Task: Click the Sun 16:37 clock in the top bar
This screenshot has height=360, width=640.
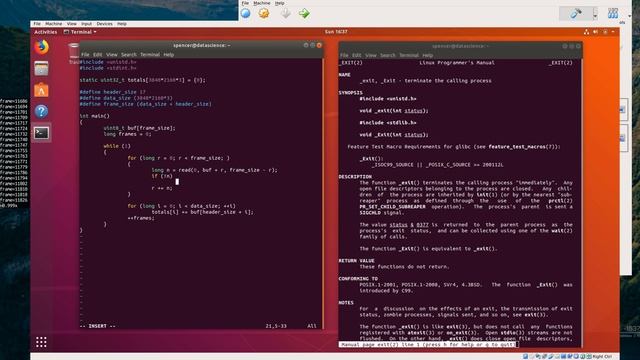Action: pyautogui.click(x=336, y=32)
